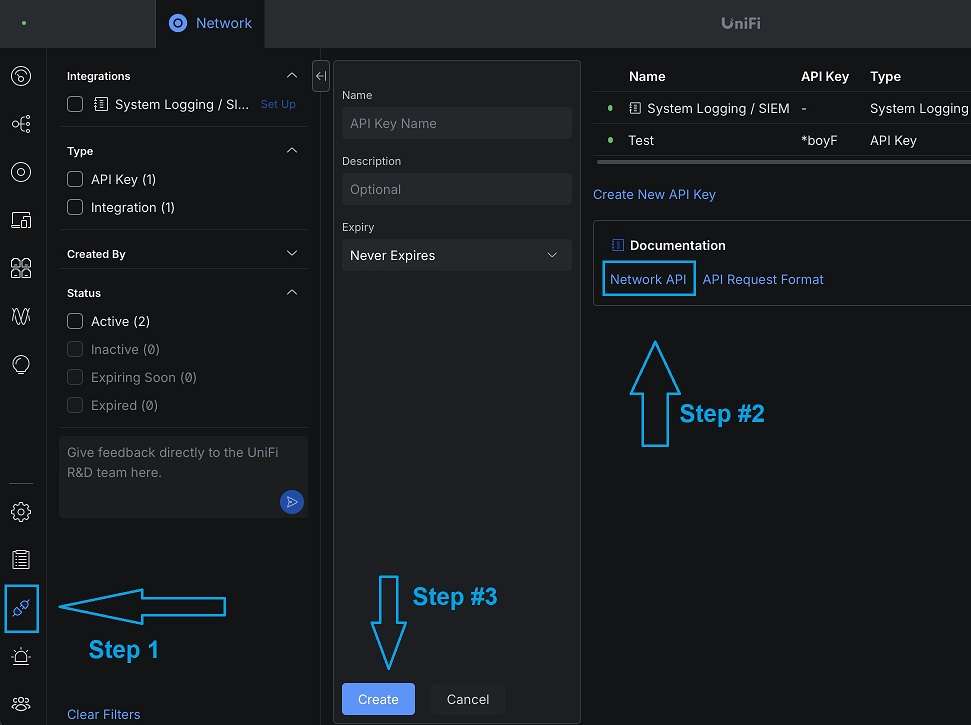Open the Insights lightbulb icon

point(21,364)
